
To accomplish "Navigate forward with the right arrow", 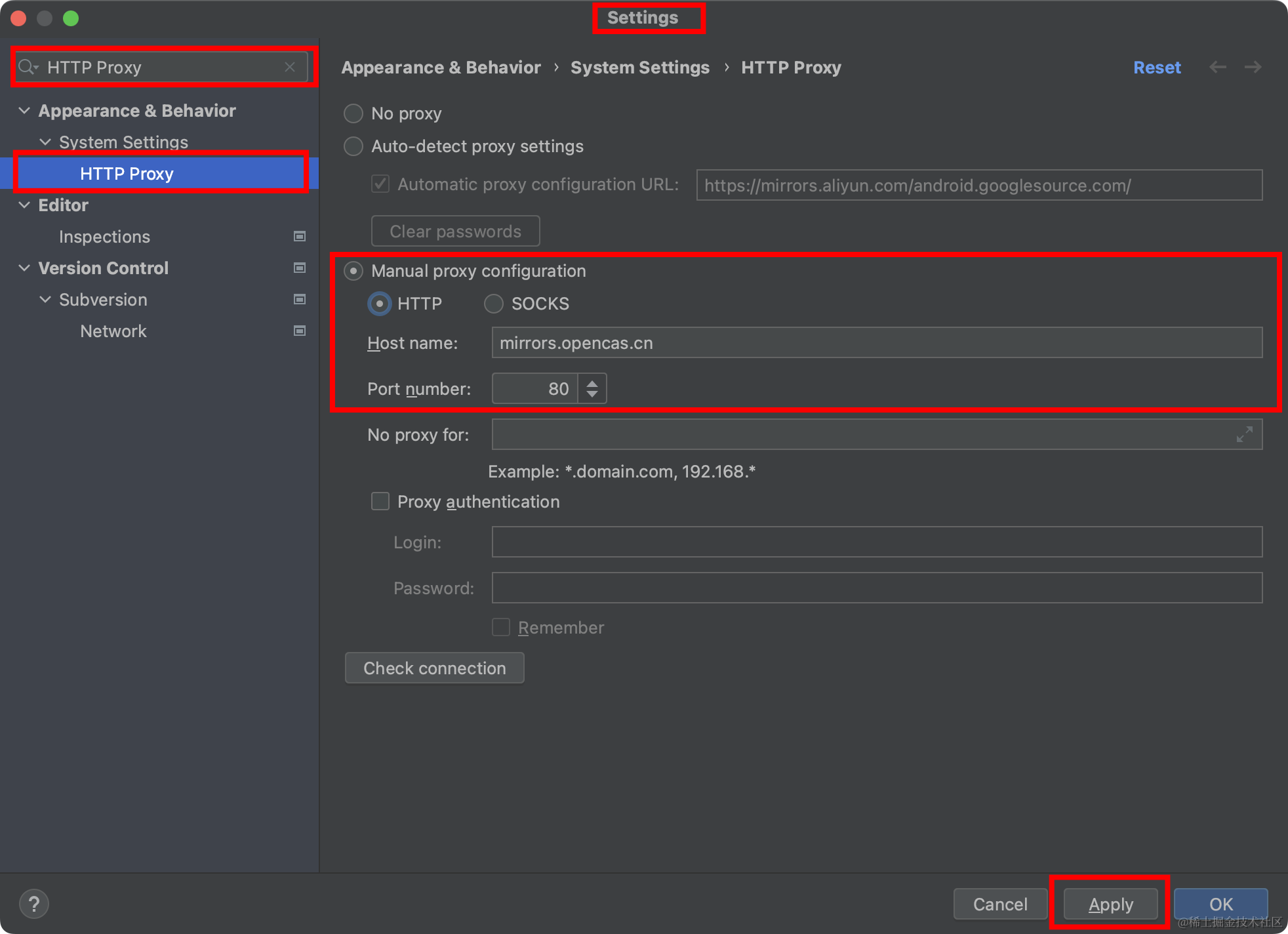I will pos(1253,67).
